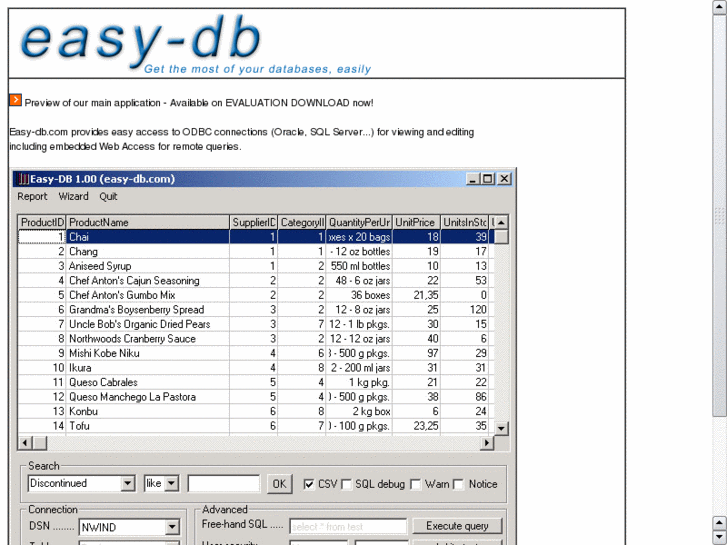Image resolution: width=727 pixels, height=545 pixels.
Task: Close the Easy-DB window
Action: [504, 179]
